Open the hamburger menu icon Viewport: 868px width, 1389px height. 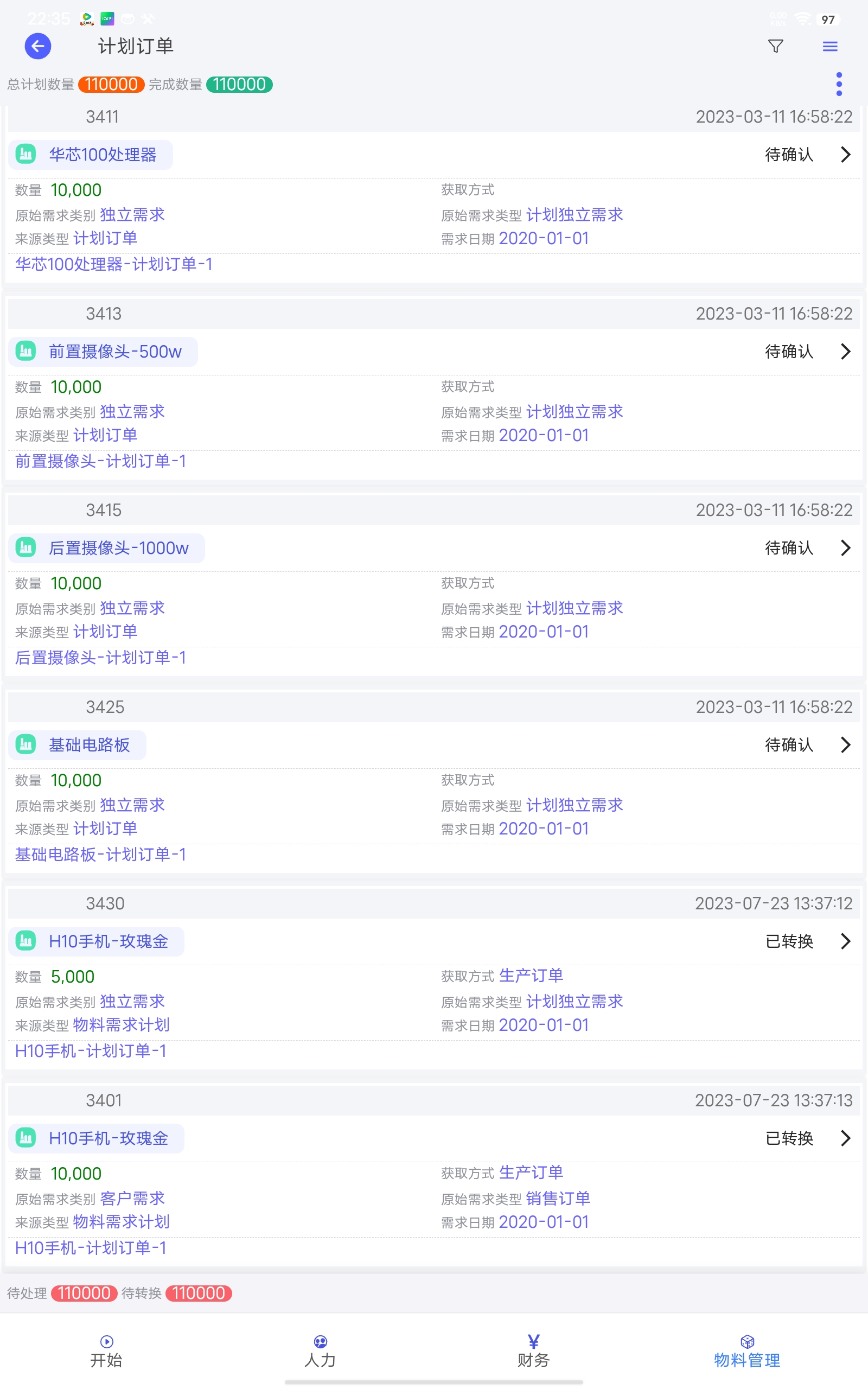(829, 46)
